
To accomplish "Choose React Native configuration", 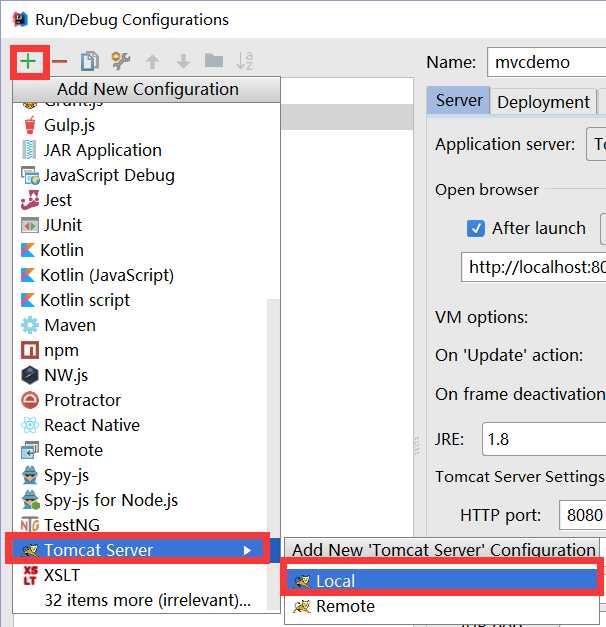I will point(140,425).
